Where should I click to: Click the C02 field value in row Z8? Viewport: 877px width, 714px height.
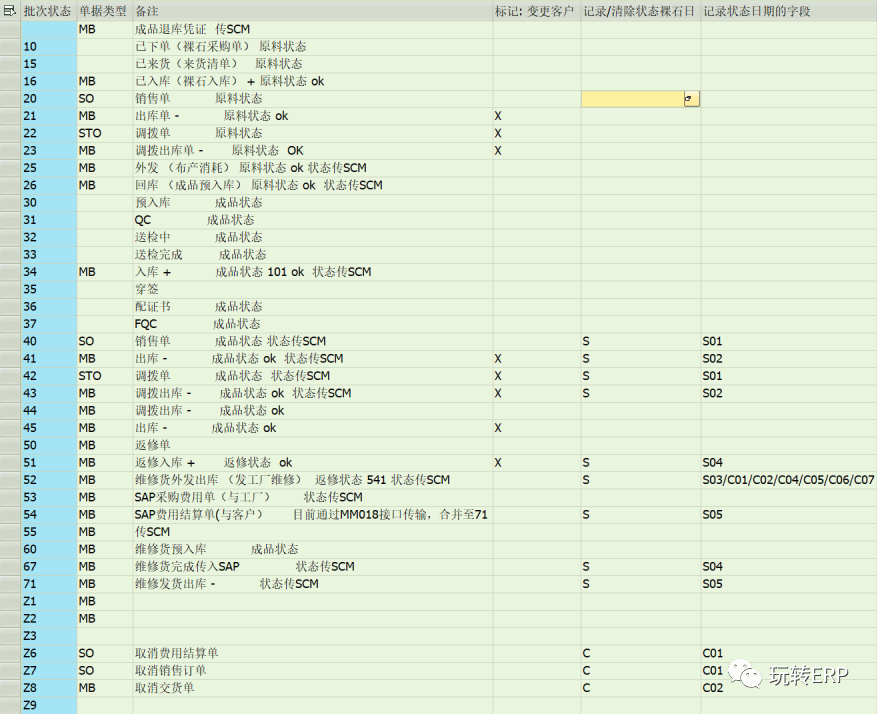(x=713, y=688)
